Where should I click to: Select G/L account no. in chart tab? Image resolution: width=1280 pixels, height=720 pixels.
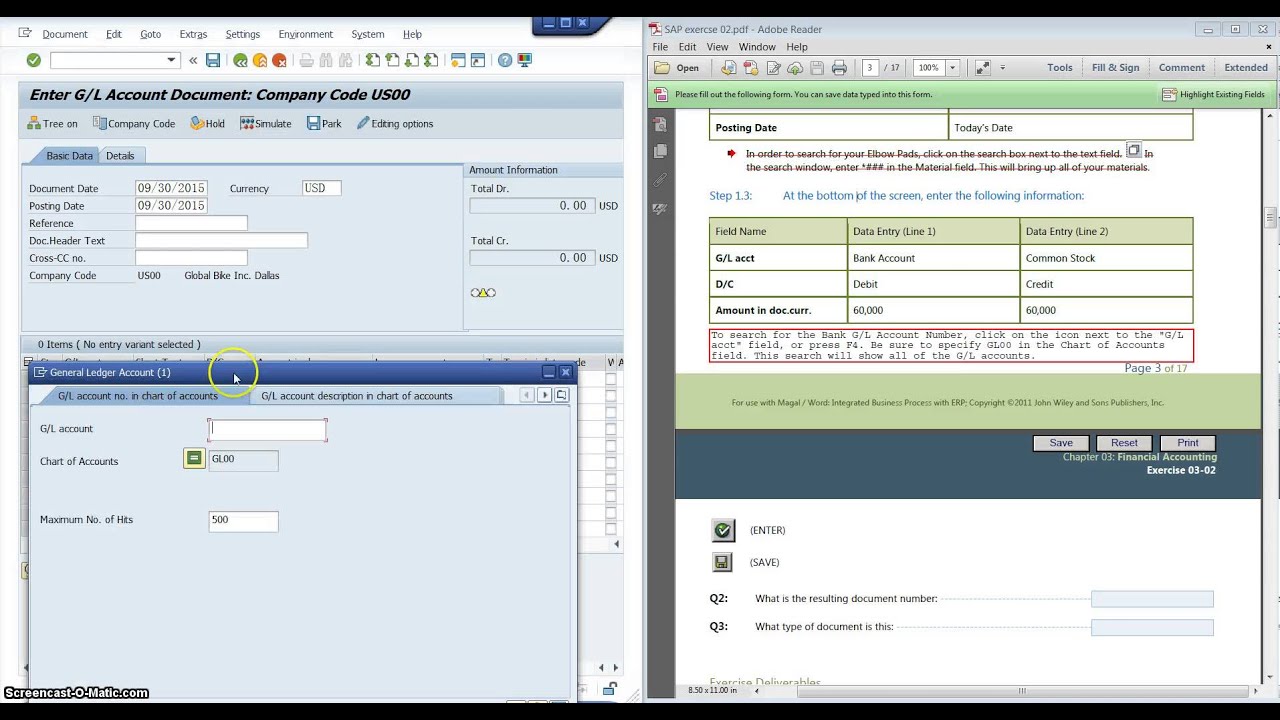138,396
